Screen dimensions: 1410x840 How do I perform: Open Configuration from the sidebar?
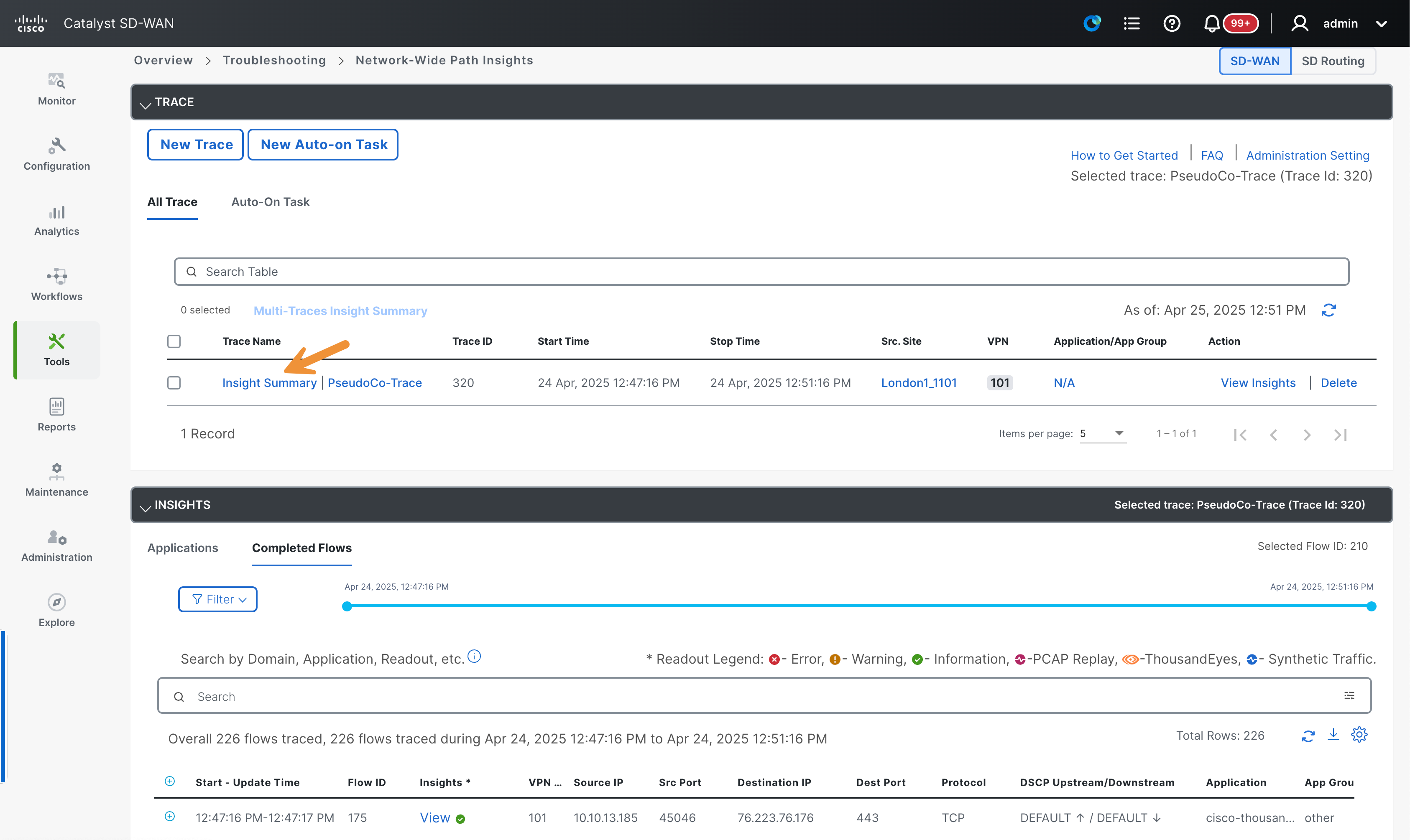pyautogui.click(x=56, y=155)
